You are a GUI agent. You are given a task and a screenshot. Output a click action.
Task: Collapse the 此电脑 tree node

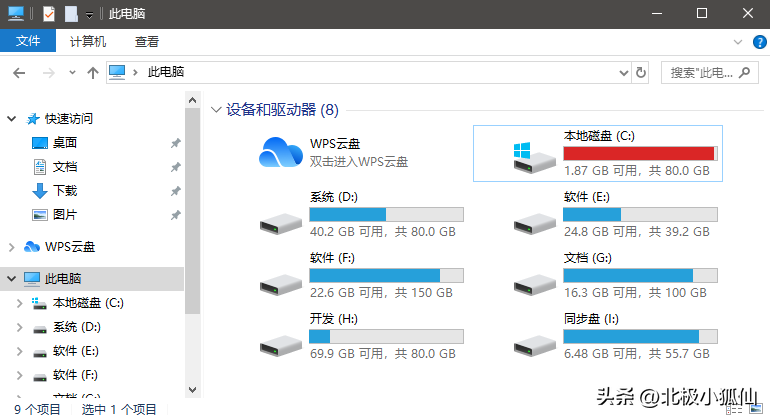coord(12,279)
